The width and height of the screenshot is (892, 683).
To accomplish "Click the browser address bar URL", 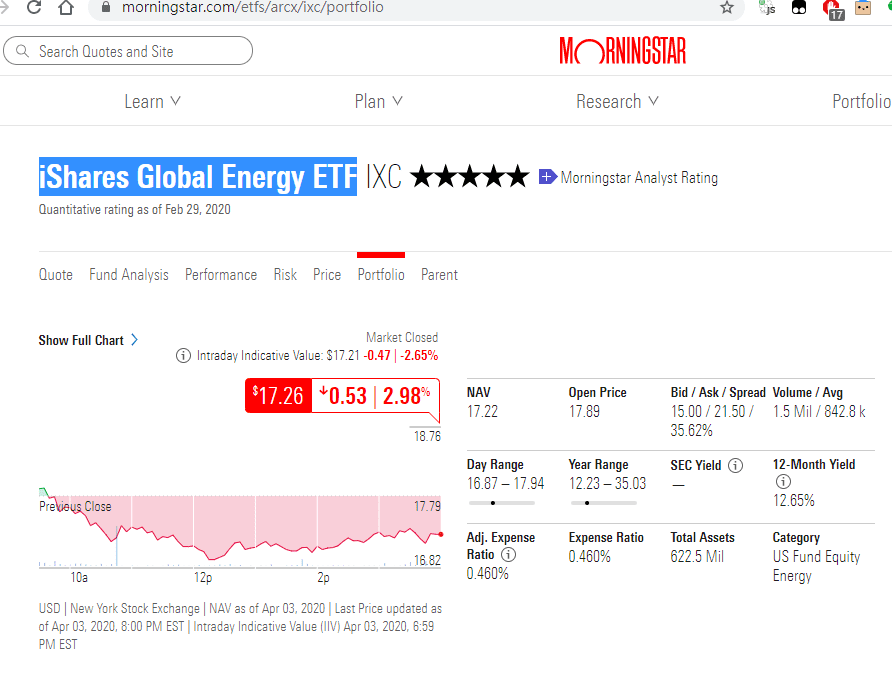I will 252,8.
